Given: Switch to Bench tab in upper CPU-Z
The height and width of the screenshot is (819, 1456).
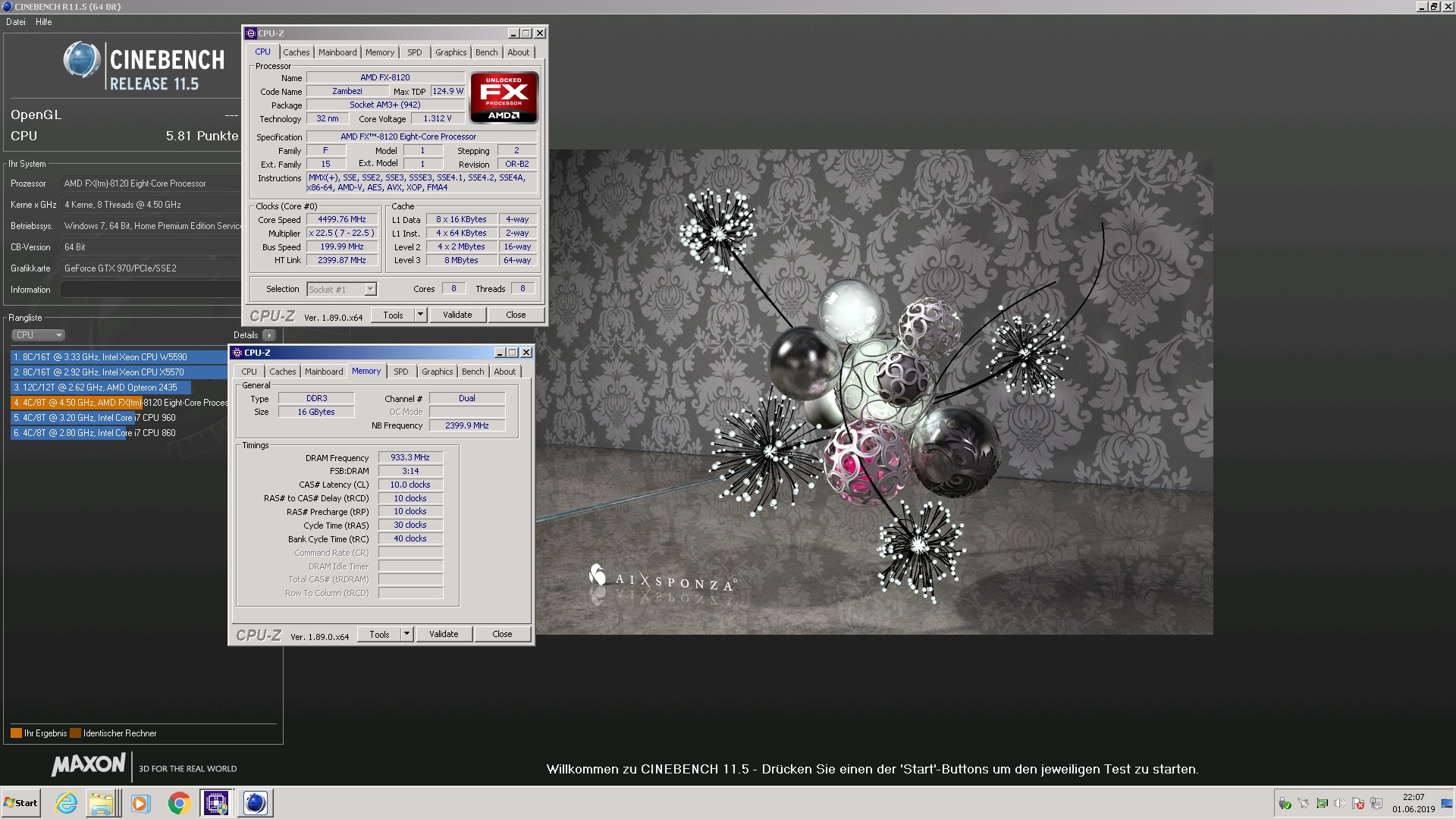Looking at the screenshot, I should [x=487, y=52].
